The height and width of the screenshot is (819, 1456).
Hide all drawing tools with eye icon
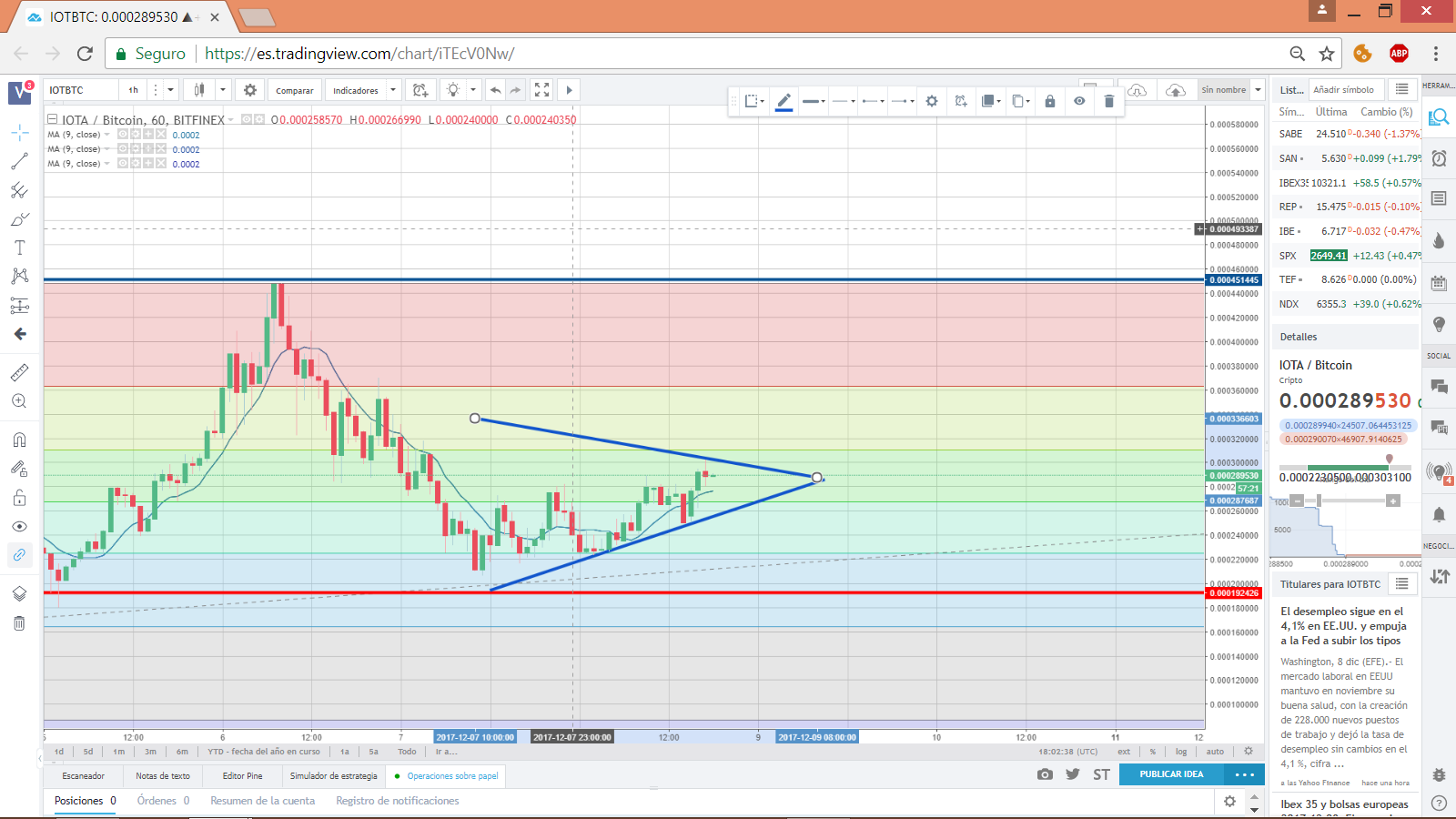pyautogui.click(x=19, y=527)
